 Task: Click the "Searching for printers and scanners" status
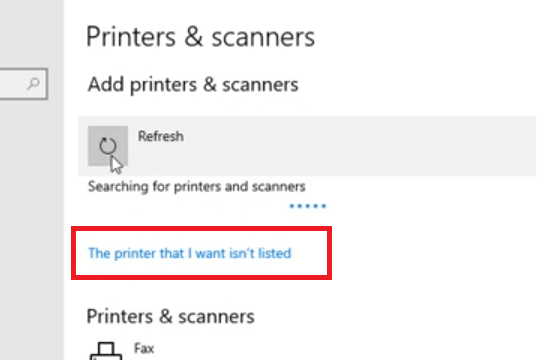(197, 187)
